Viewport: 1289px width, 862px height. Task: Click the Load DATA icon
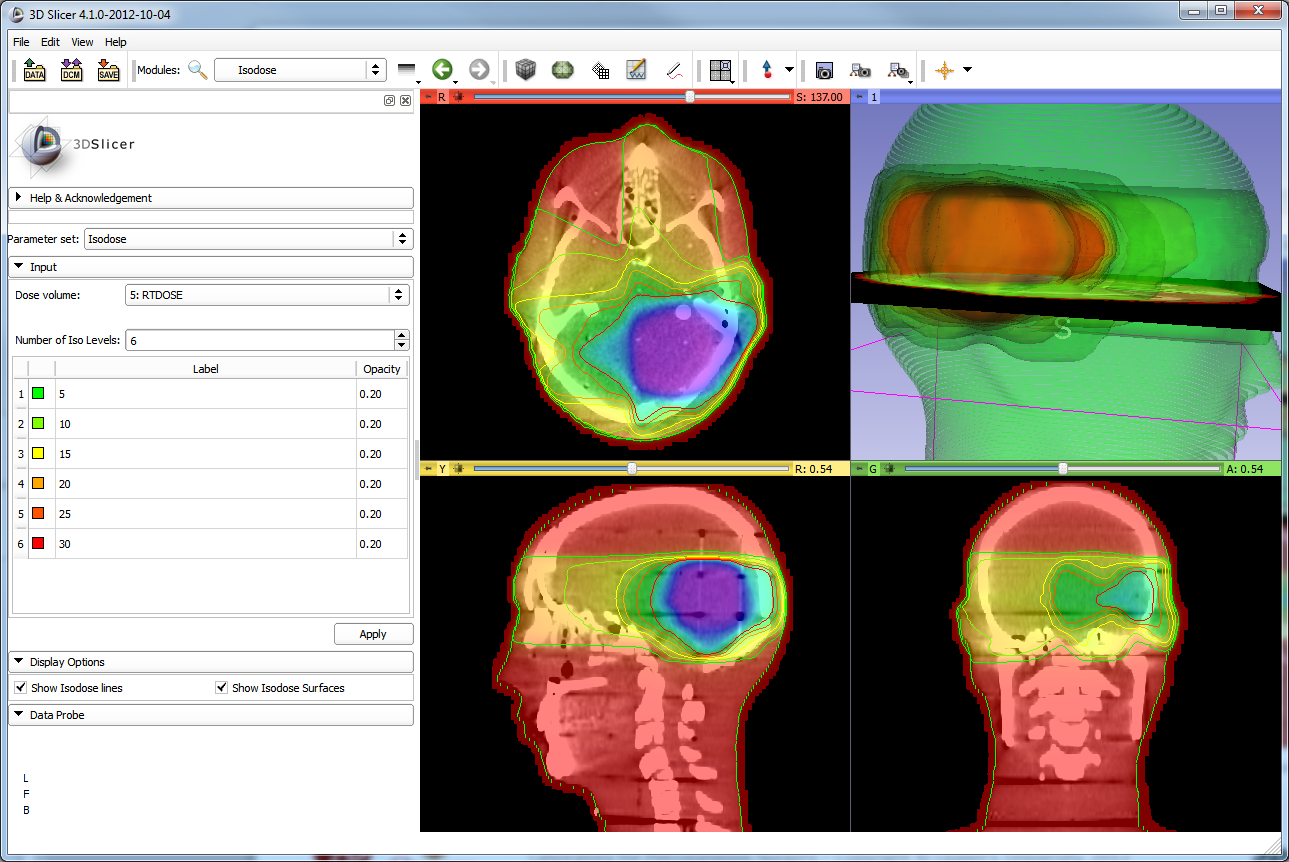tap(35, 70)
